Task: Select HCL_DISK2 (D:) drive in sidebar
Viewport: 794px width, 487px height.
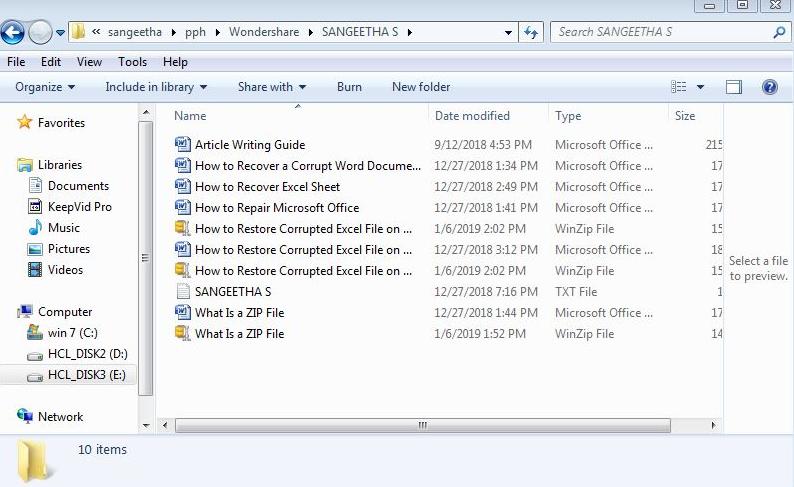Action: tap(87, 354)
